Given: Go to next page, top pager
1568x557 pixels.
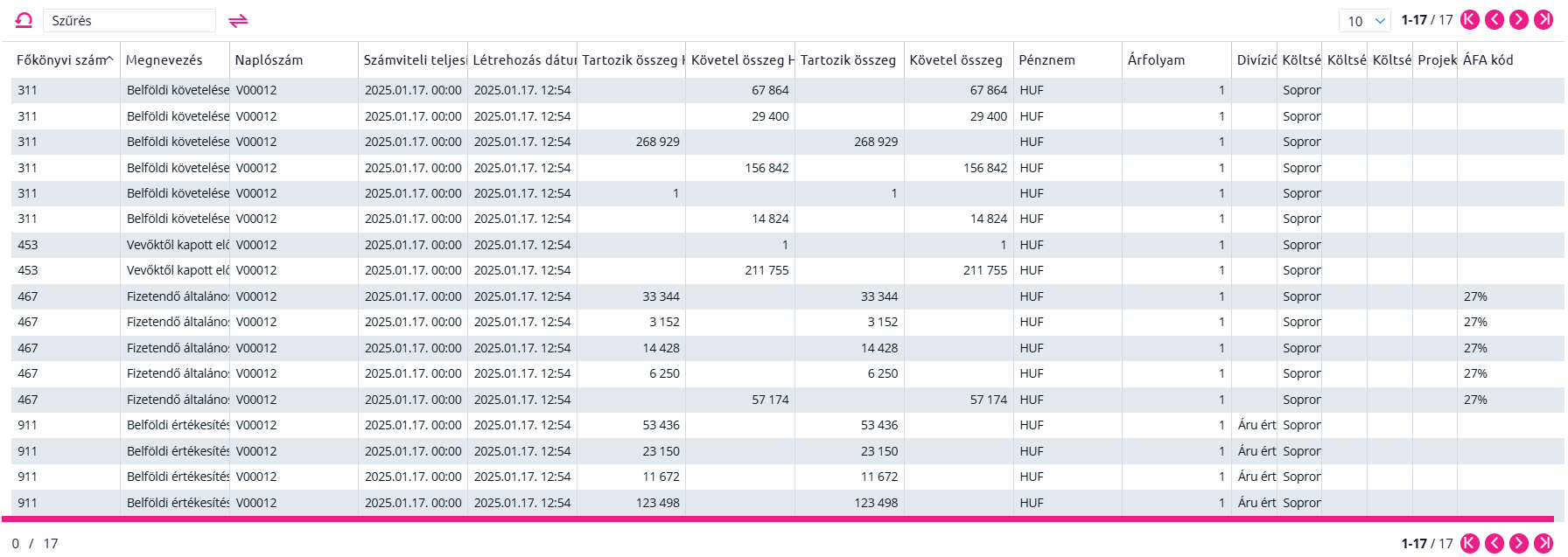Looking at the screenshot, I should (1519, 20).
